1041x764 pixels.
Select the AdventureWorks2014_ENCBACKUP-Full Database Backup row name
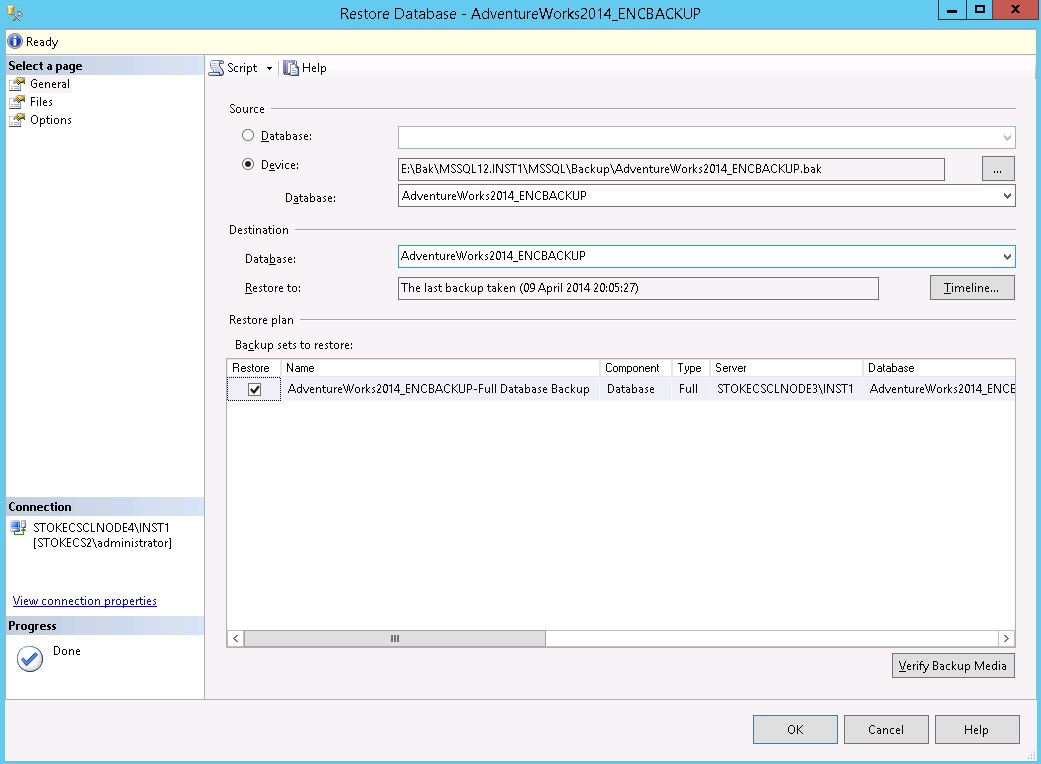tap(438, 389)
